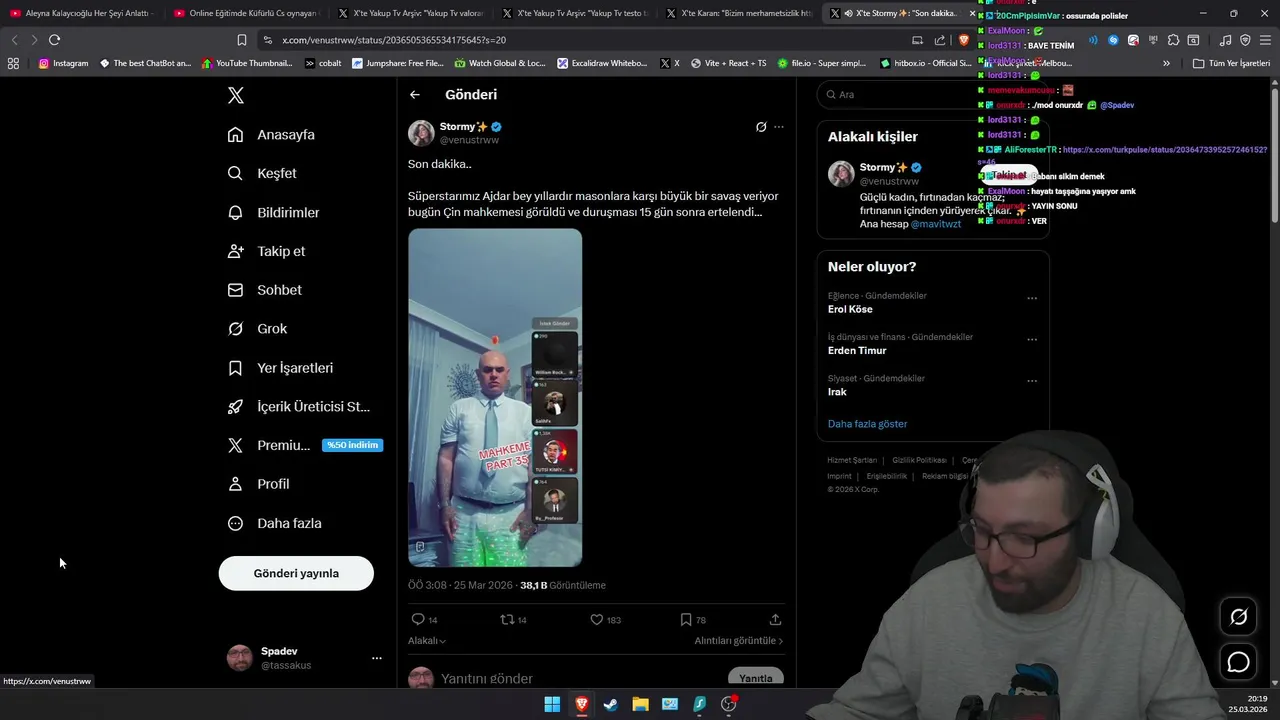Viewport: 1280px width, 720px height.
Task: Open Spadev account switcher menu
Action: click(377, 658)
